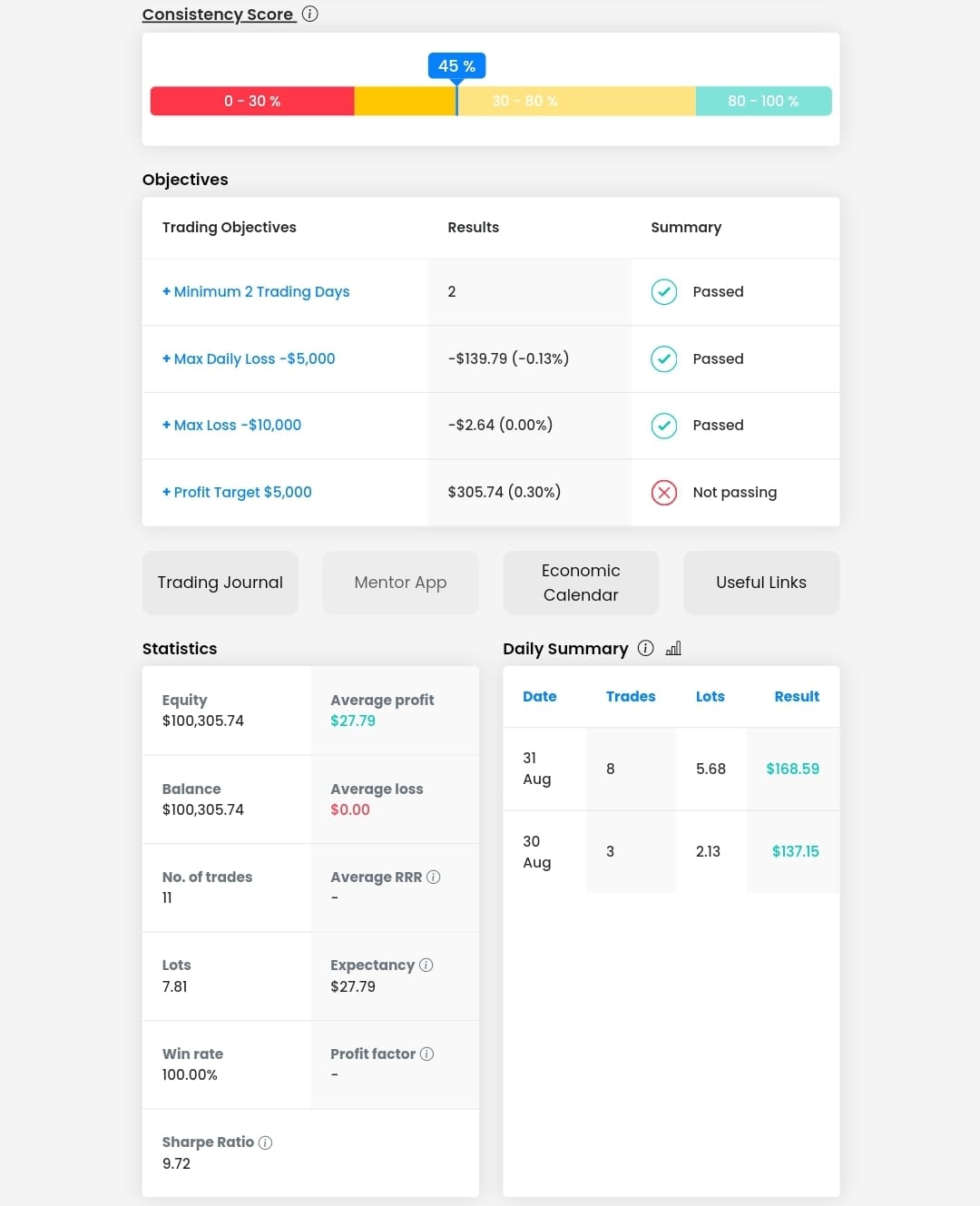The width and height of the screenshot is (980, 1206).
Task: Click the $305.74 (0.30%) profit result
Action: coord(505,492)
